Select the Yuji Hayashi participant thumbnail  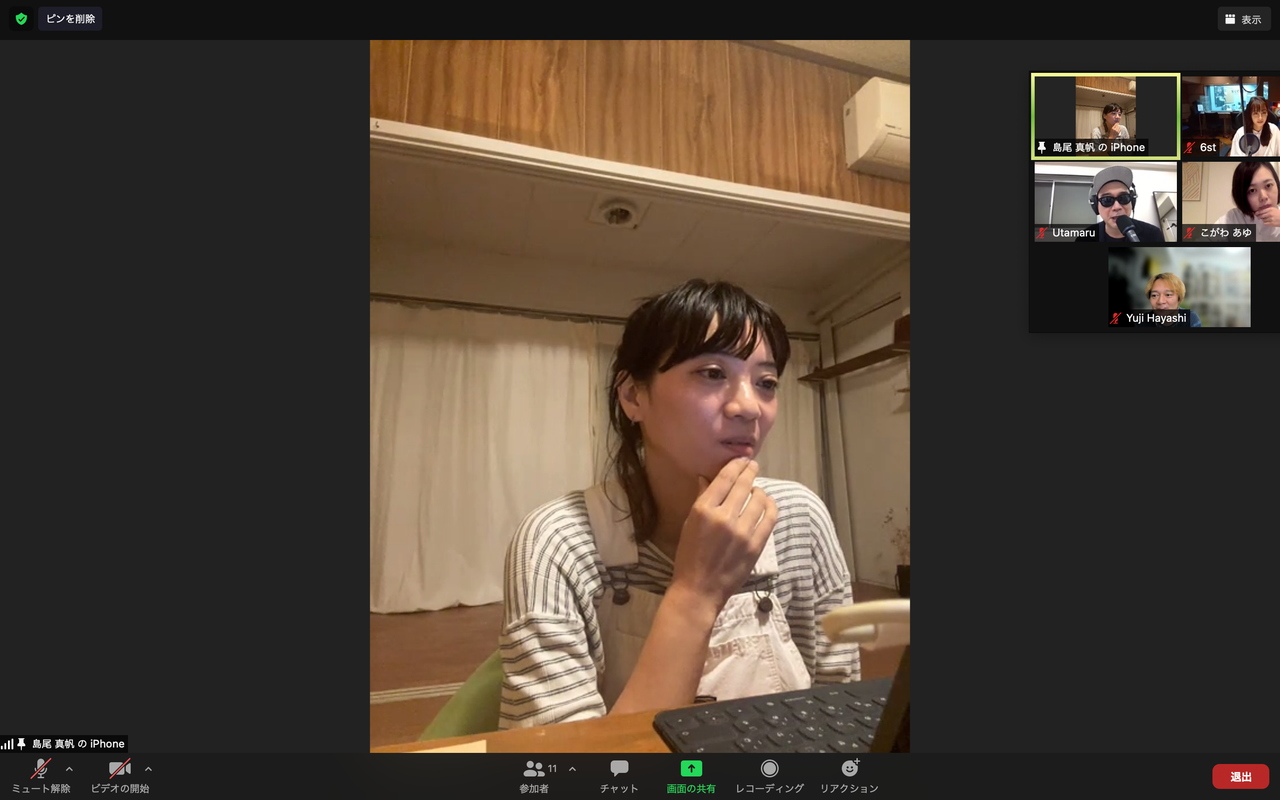coord(1179,287)
